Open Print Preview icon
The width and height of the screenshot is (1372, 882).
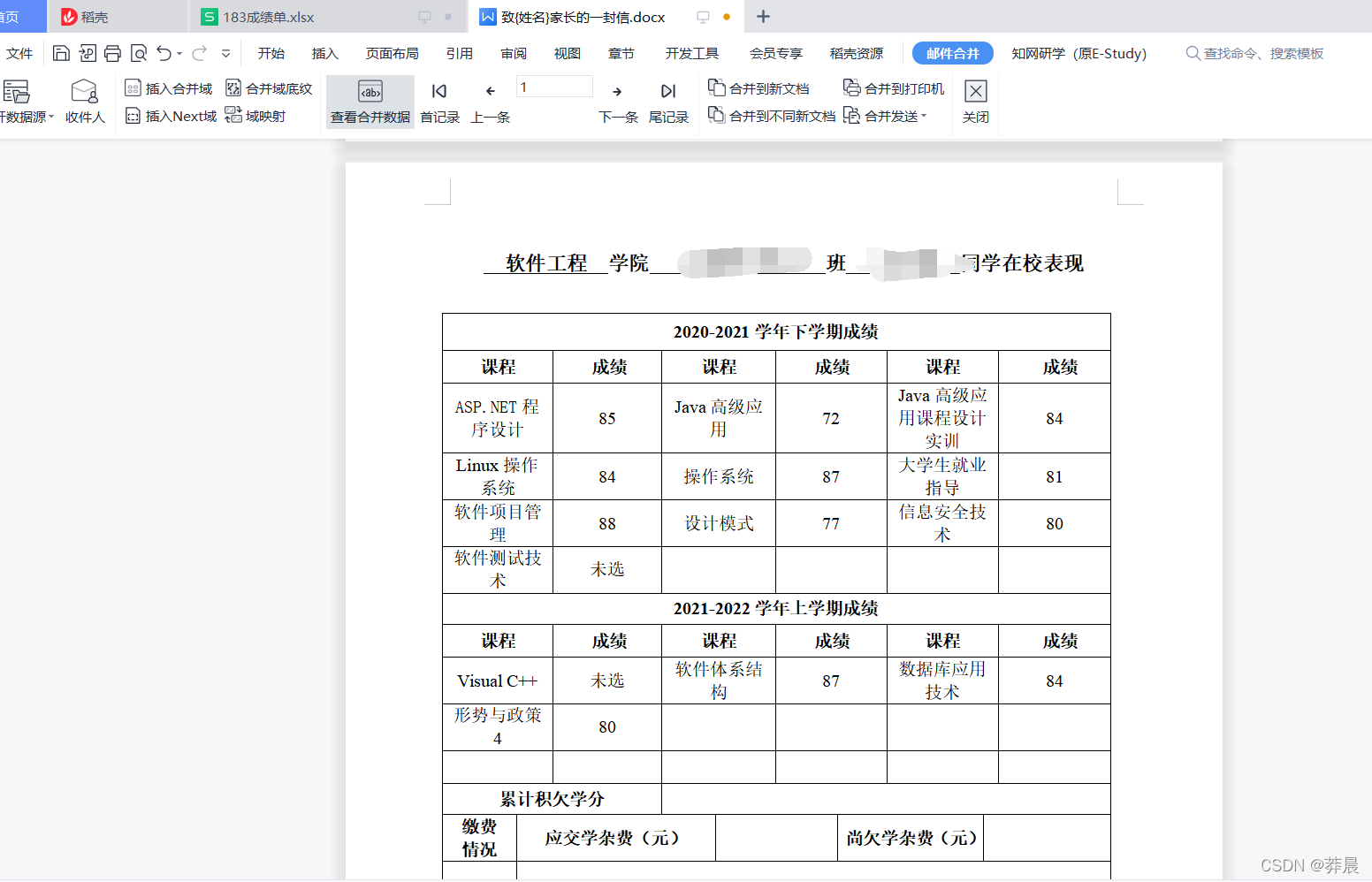tap(139, 53)
